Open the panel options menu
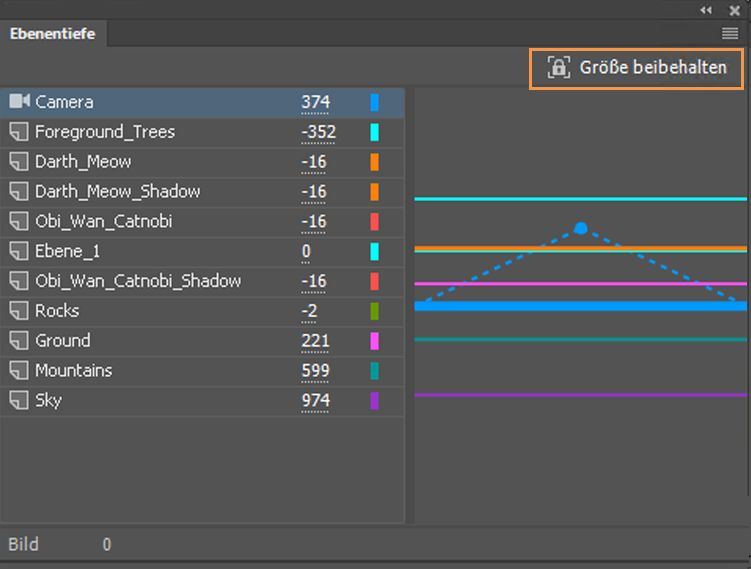Viewport: 751px width, 569px height. pos(730,34)
